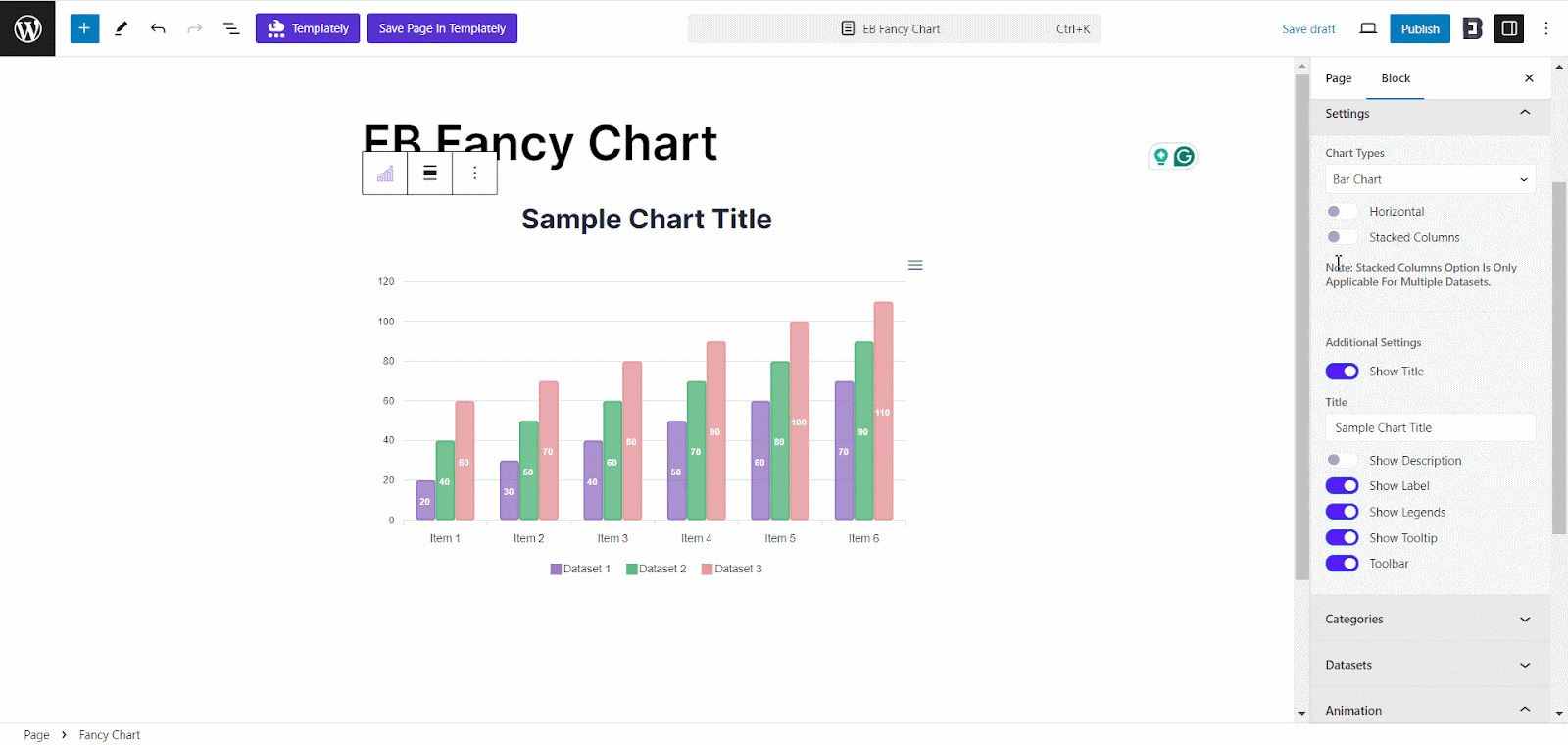Viewport: 1568px width, 745px height.
Task: Collapse the Animation section
Action: [x=1429, y=709]
